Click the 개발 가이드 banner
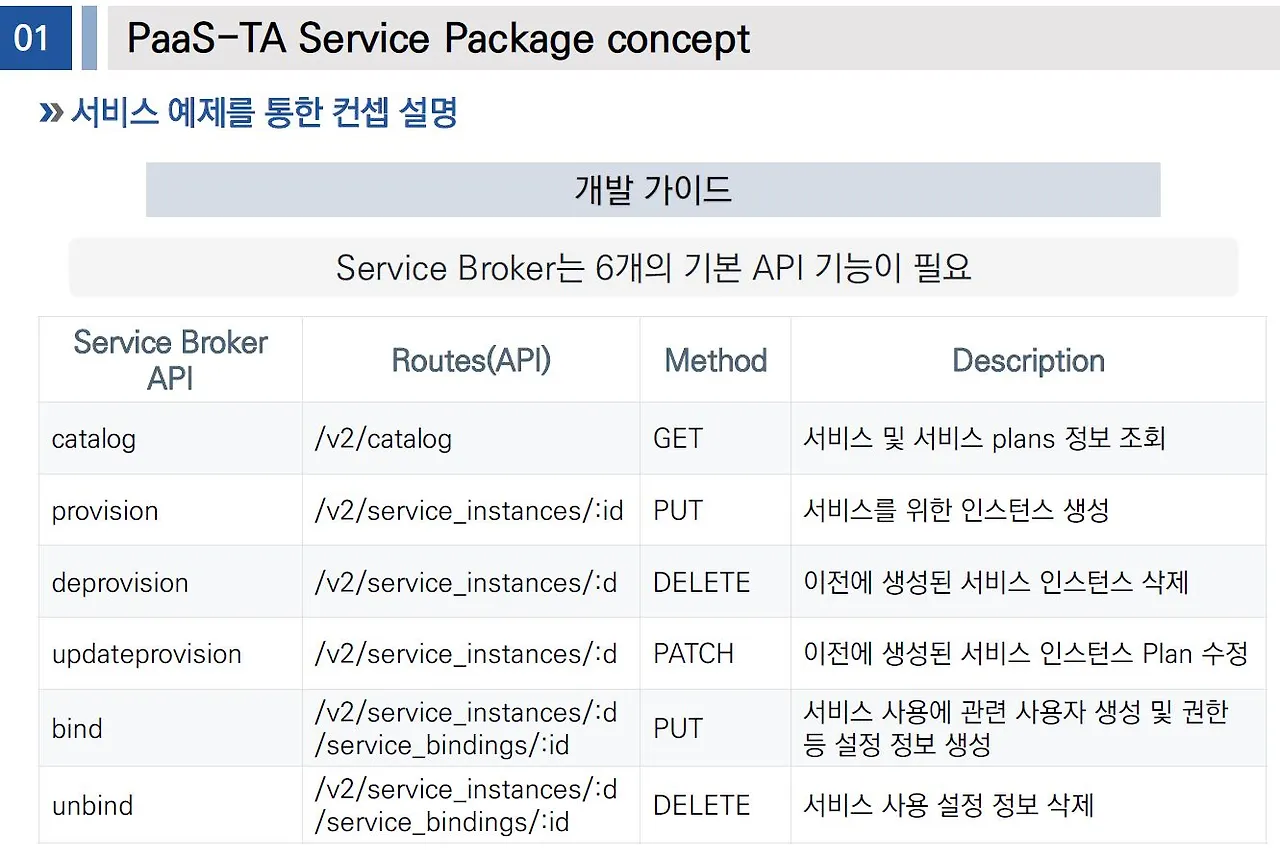The height and width of the screenshot is (856, 1280). (653, 190)
